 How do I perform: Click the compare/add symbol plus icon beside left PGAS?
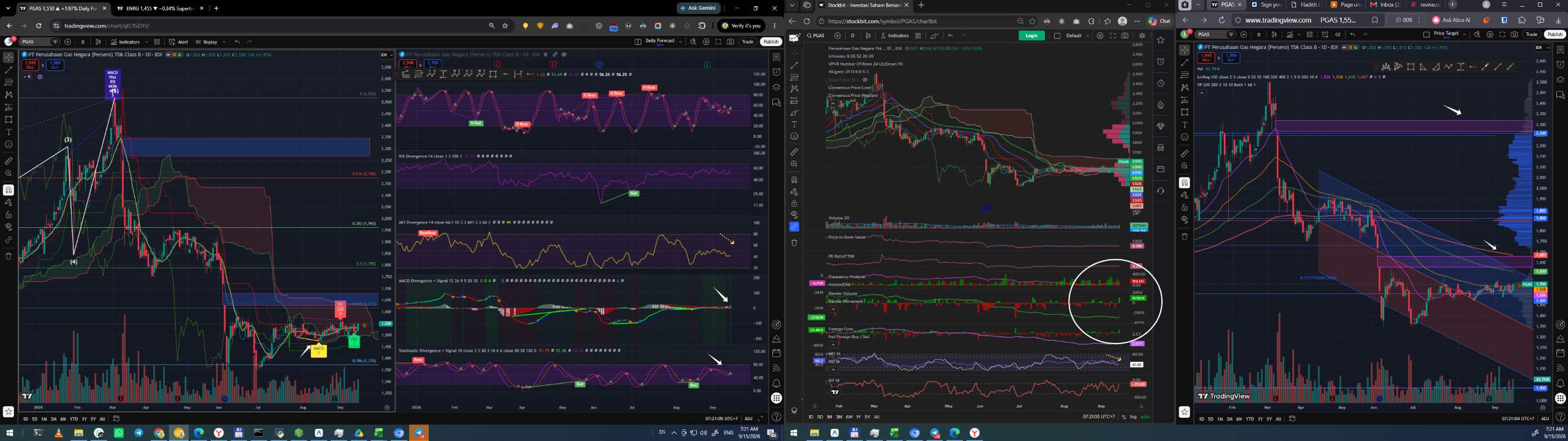click(x=67, y=42)
